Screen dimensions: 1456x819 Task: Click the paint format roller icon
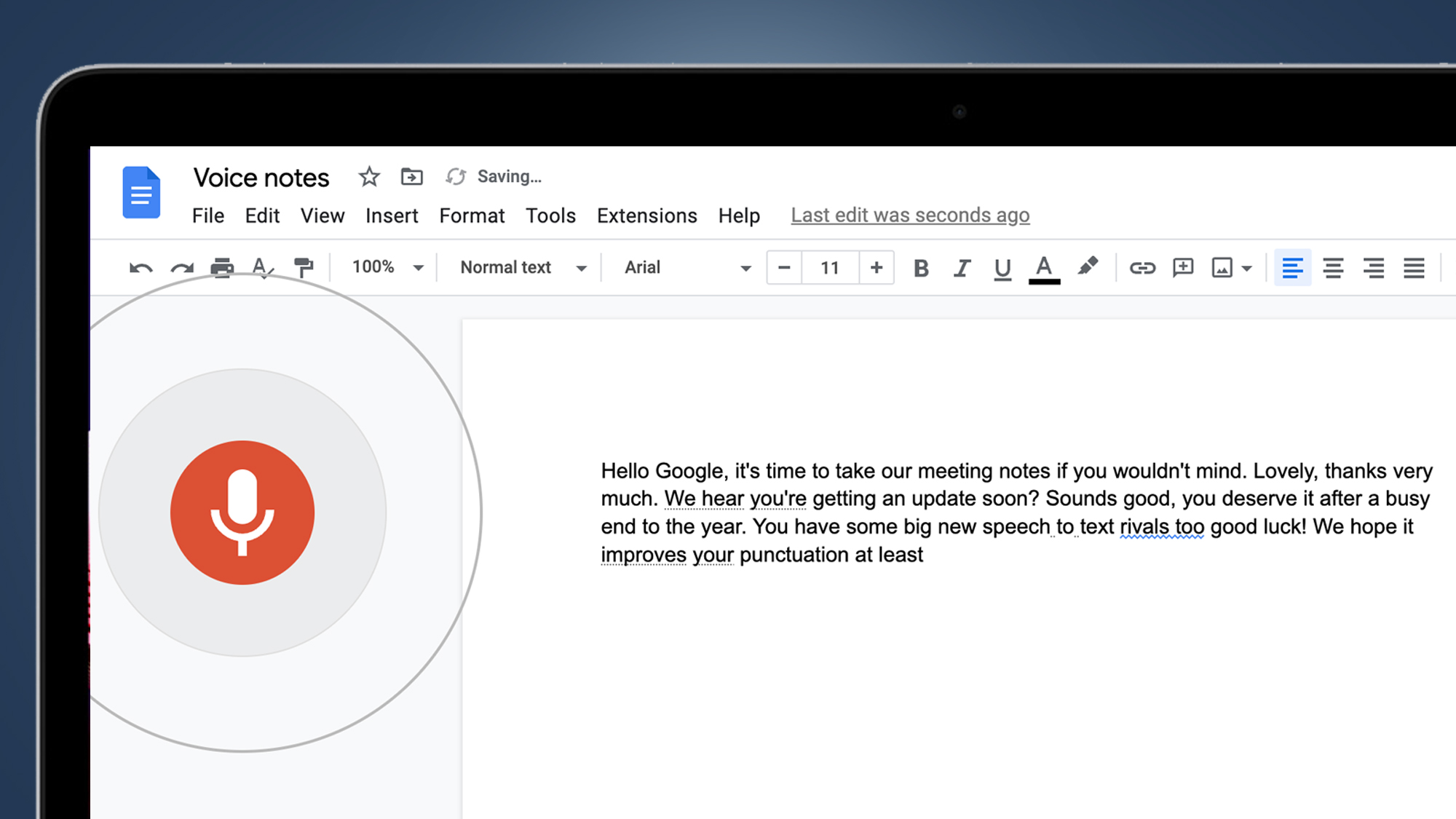coord(304,268)
